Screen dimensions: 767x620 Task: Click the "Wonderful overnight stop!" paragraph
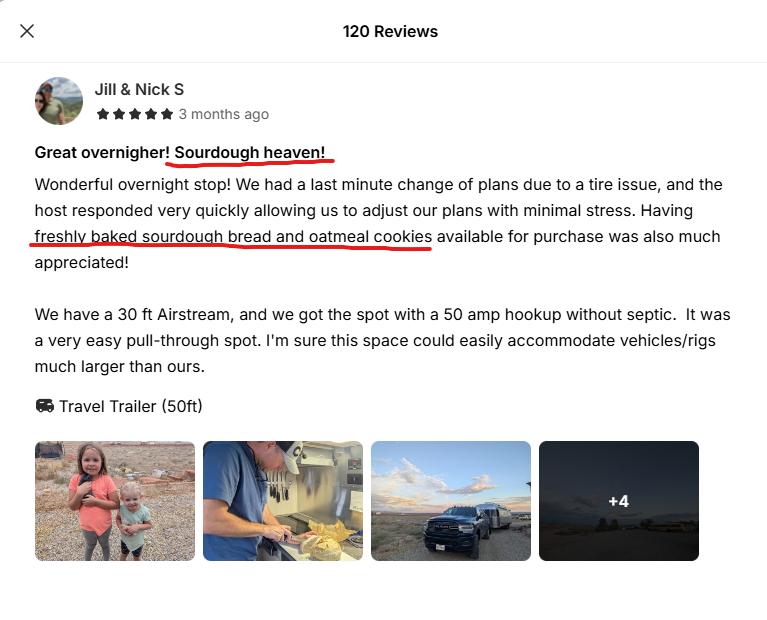[x=379, y=224]
